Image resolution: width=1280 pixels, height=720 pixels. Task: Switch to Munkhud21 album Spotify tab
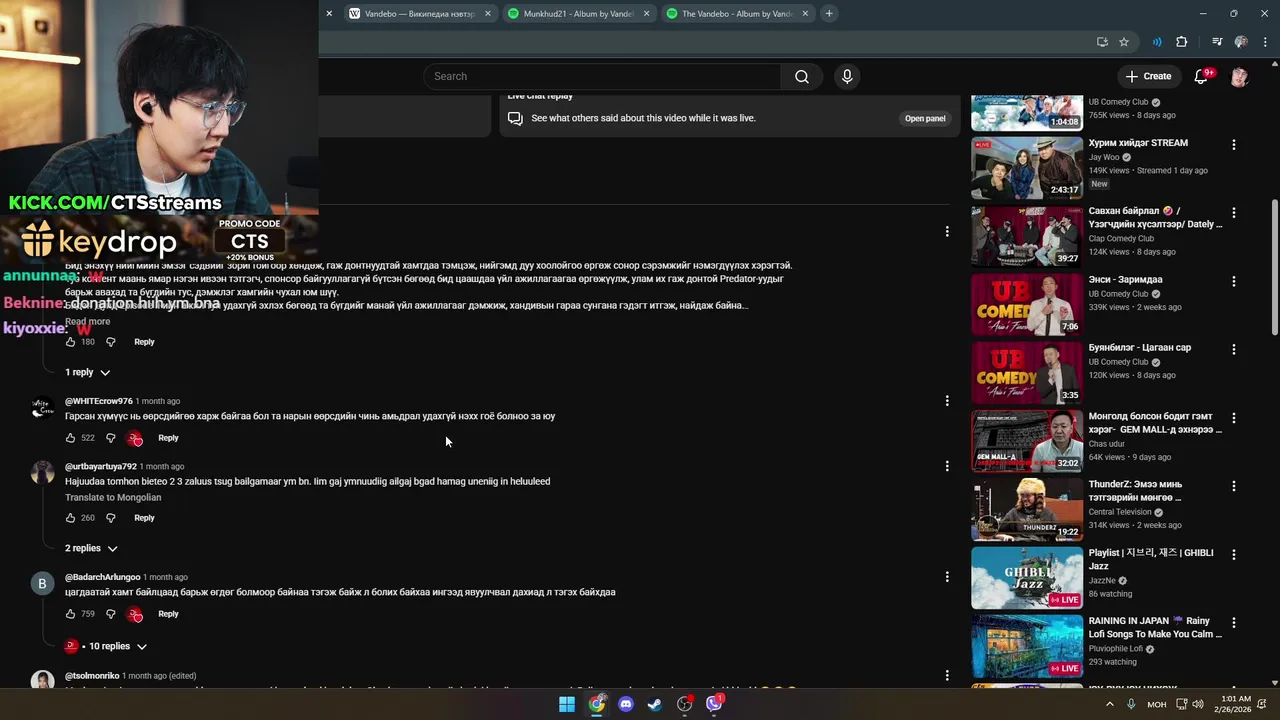click(578, 14)
